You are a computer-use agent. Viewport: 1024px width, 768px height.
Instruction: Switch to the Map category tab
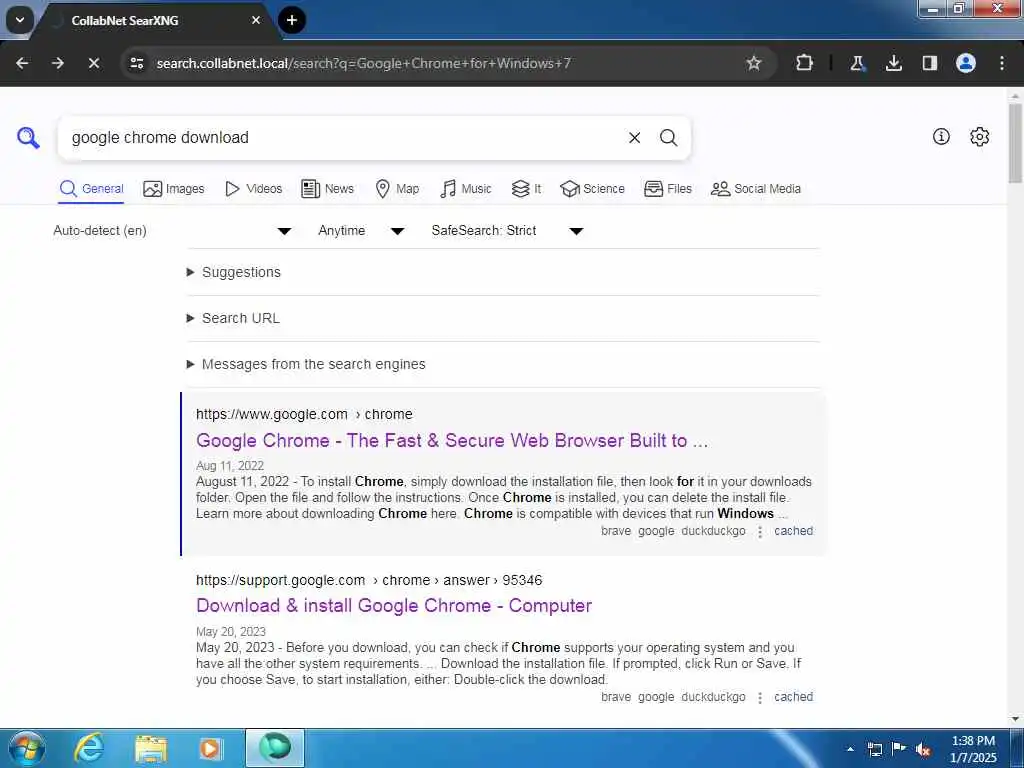pos(397,189)
